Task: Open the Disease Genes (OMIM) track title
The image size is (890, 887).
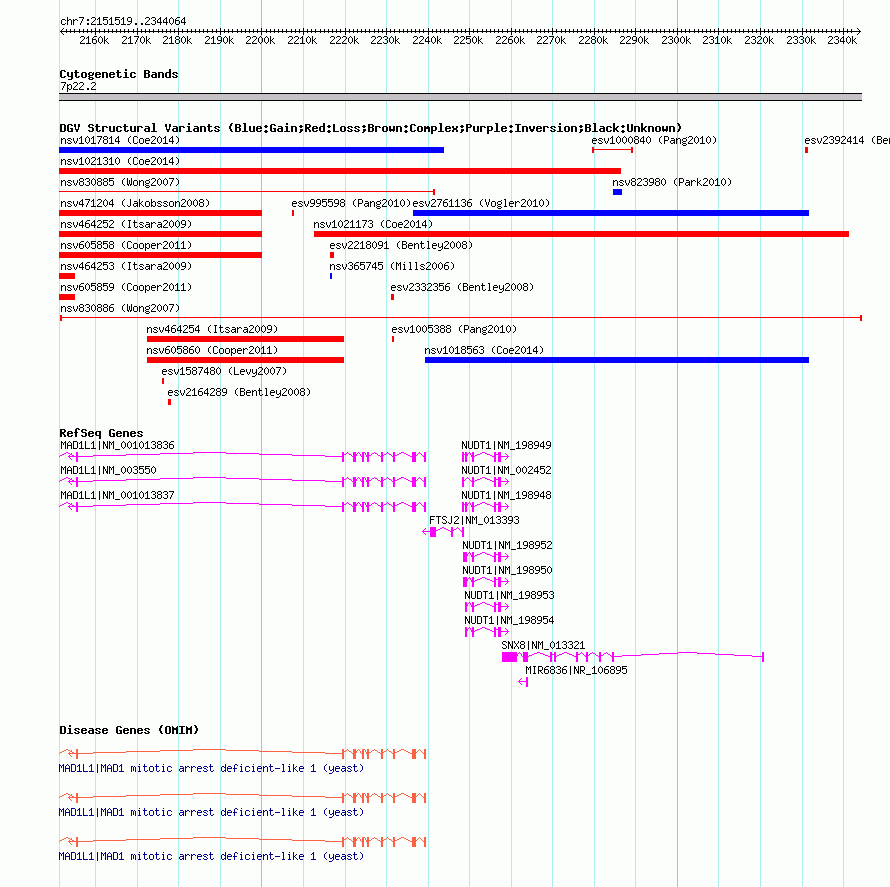Action: tap(129, 730)
